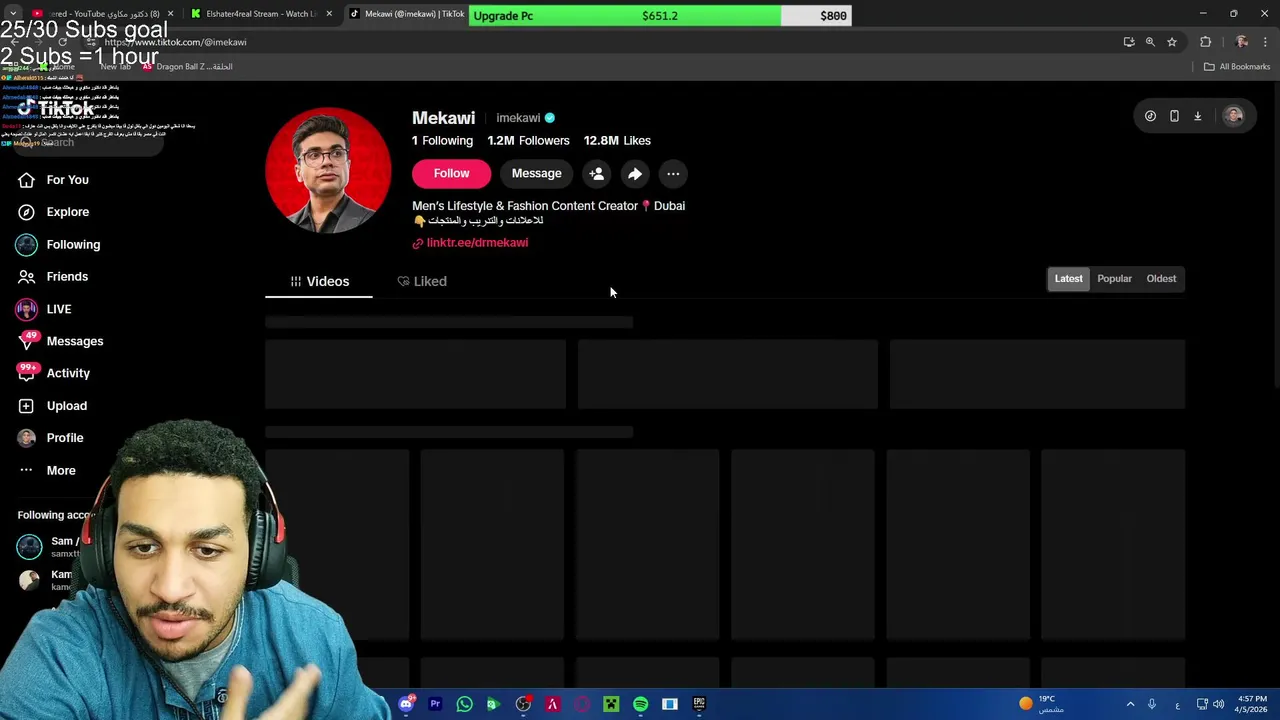1280x720 pixels.
Task: Open the TikTok account avatar menu
Action: coord(1233,116)
